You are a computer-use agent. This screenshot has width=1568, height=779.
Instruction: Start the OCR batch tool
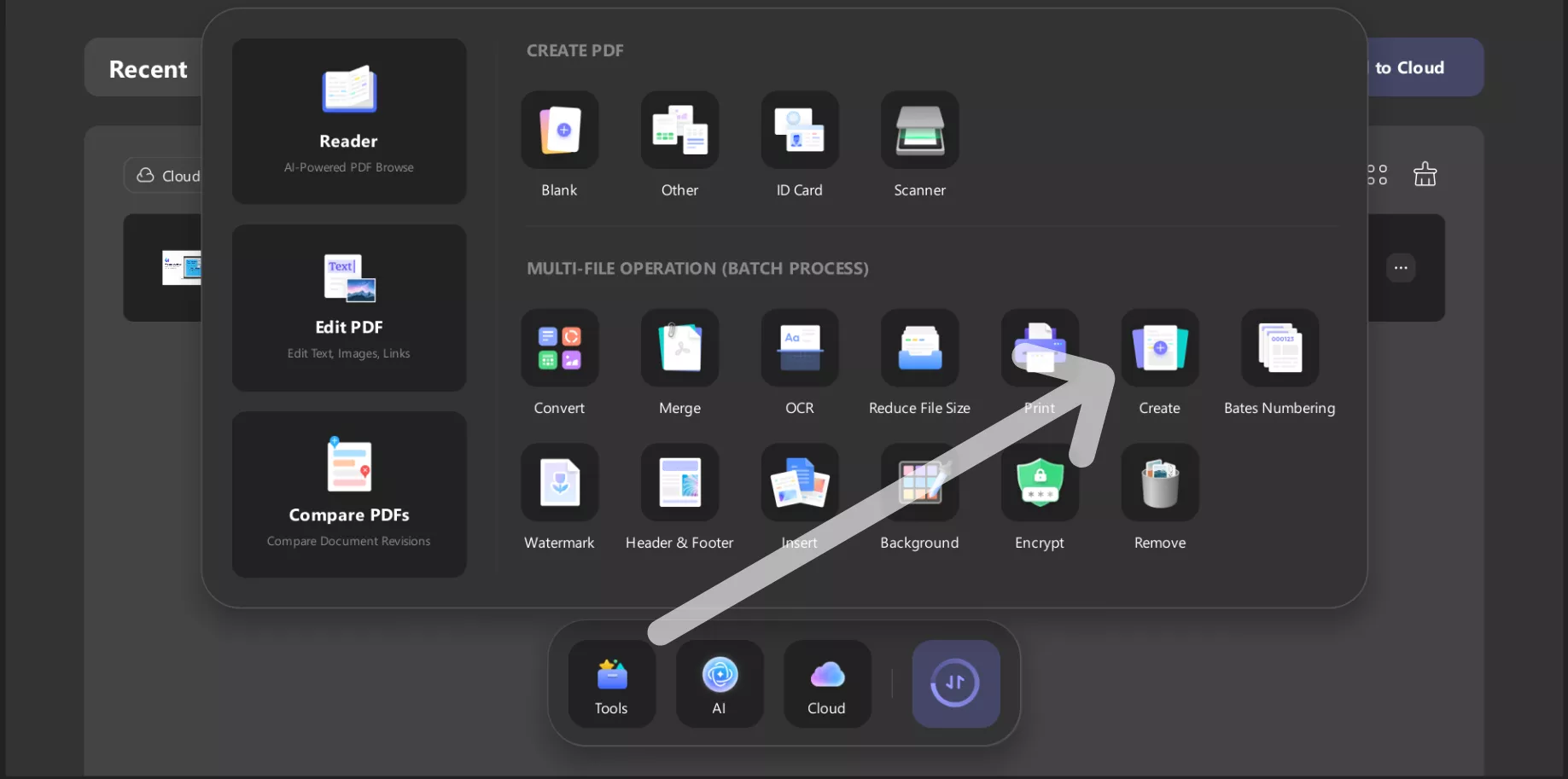pyautogui.click(x=799, y=348)
